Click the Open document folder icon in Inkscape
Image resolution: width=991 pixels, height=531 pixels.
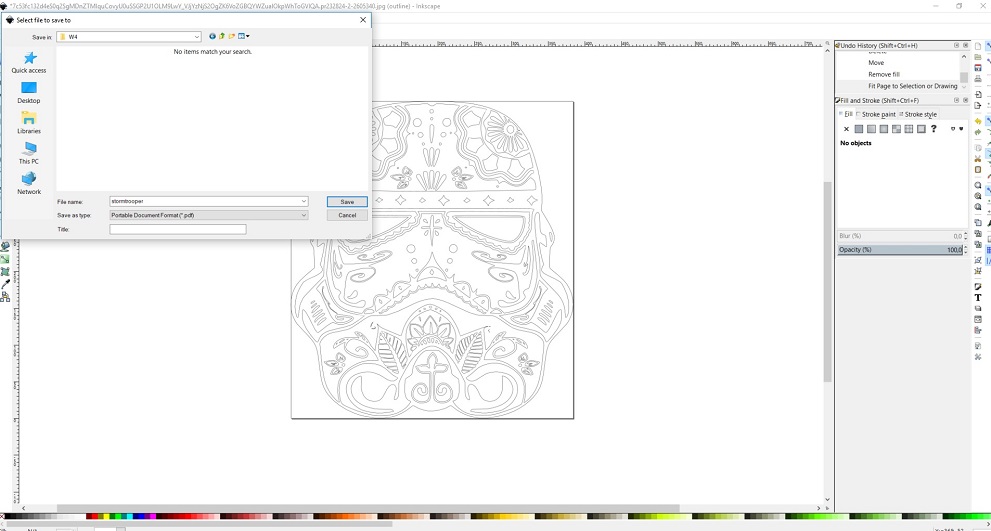pyautogui.click(x=978, y=57)
